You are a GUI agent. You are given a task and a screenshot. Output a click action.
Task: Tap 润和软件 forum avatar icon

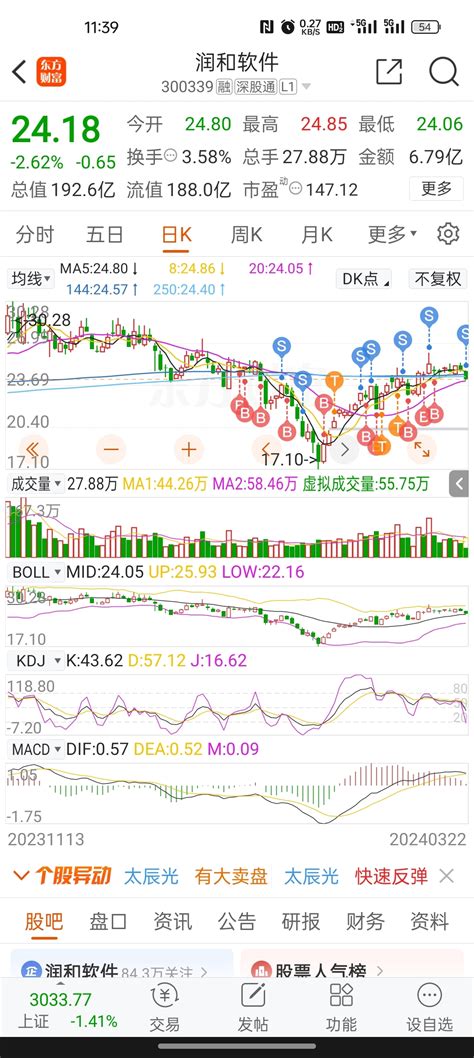click(31, 972)
